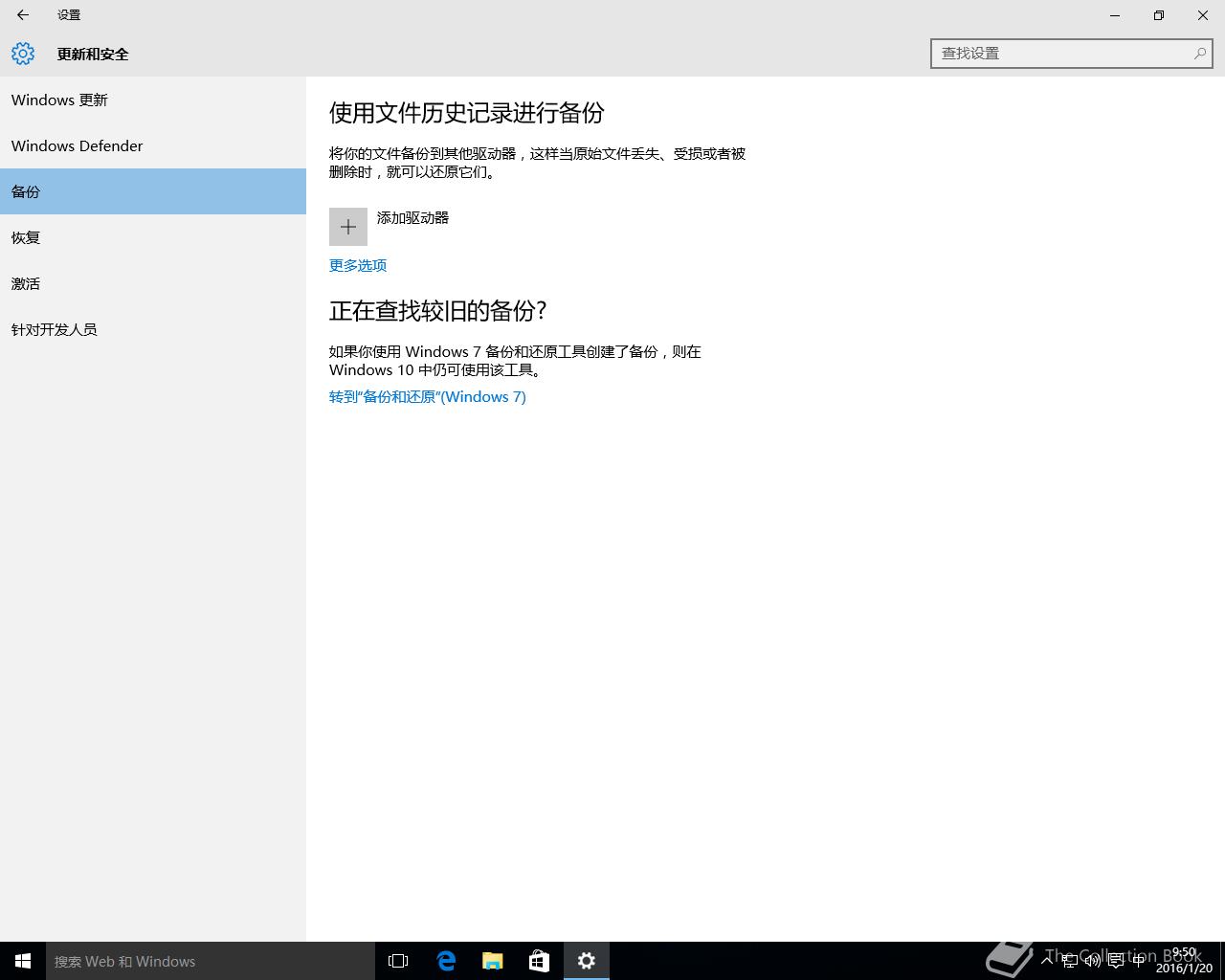Click the 正在查找较旧的备份? heading
Image resolution: width=1225 pixels, height=980 pixels.
pos(438,311)
